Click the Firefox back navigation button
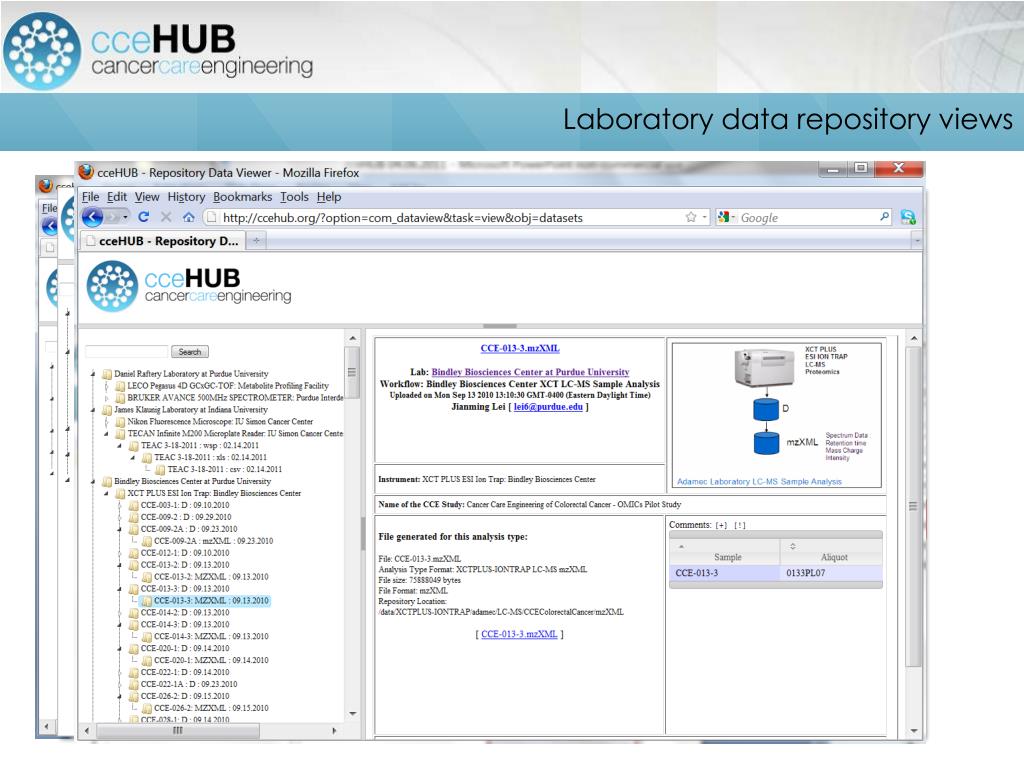This screenshot has width=1024, height=768. [93, 217]
